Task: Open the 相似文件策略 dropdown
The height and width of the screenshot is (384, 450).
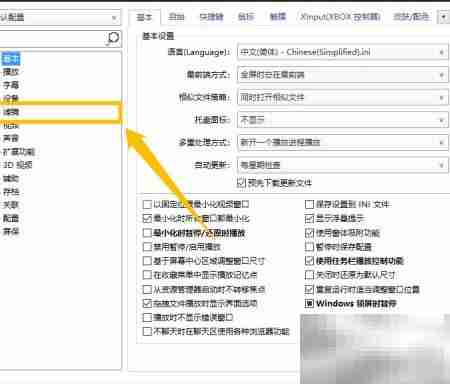Action: pyautogui.click(x=342, y=97)
